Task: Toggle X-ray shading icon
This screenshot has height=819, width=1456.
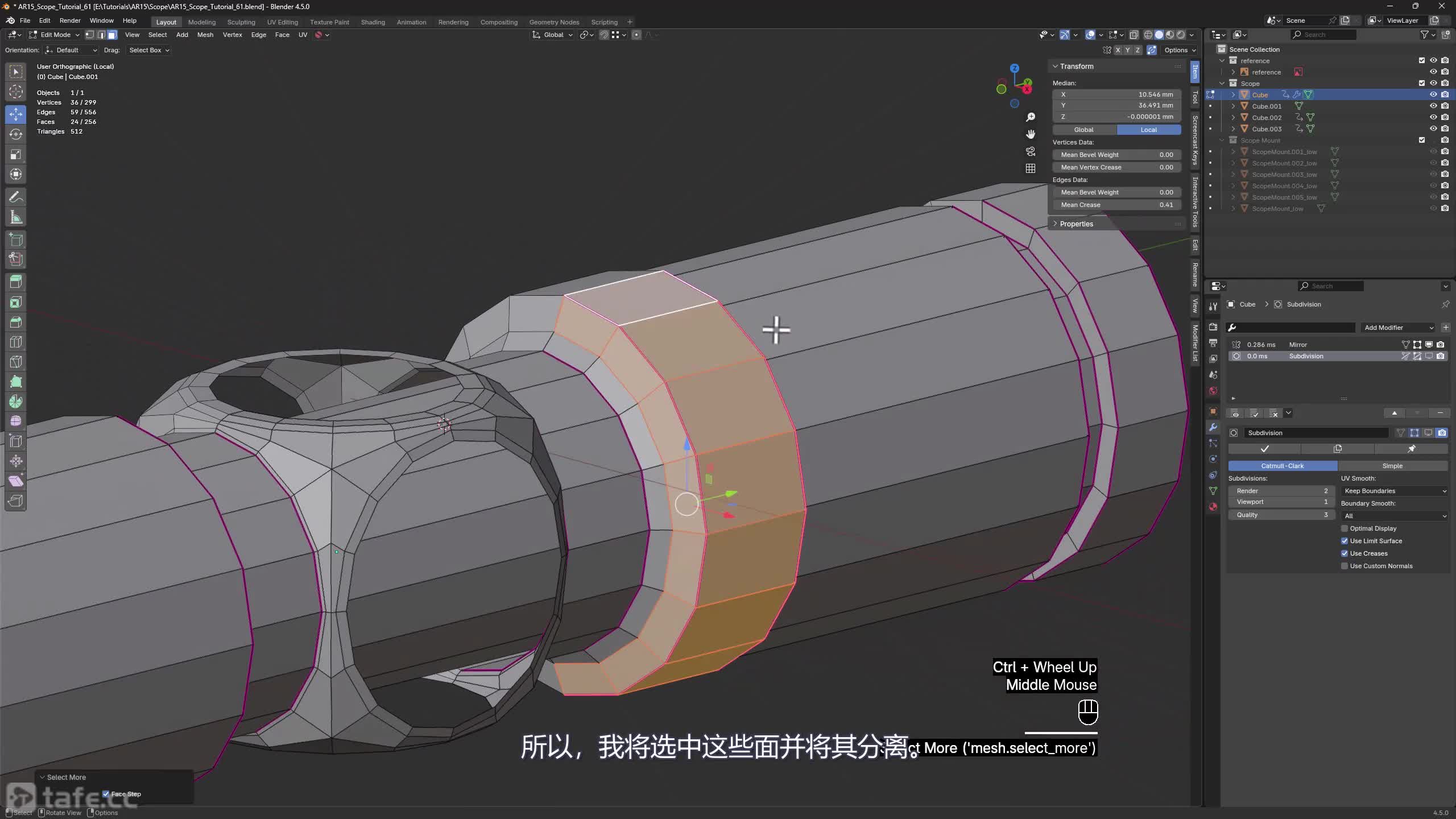Action: coord(1134,35)
